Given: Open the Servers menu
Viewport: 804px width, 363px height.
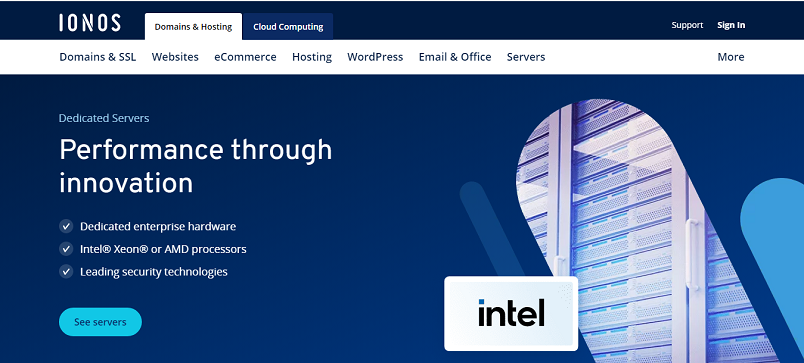Looking at the screenshot, I should (x=526, y=57).
